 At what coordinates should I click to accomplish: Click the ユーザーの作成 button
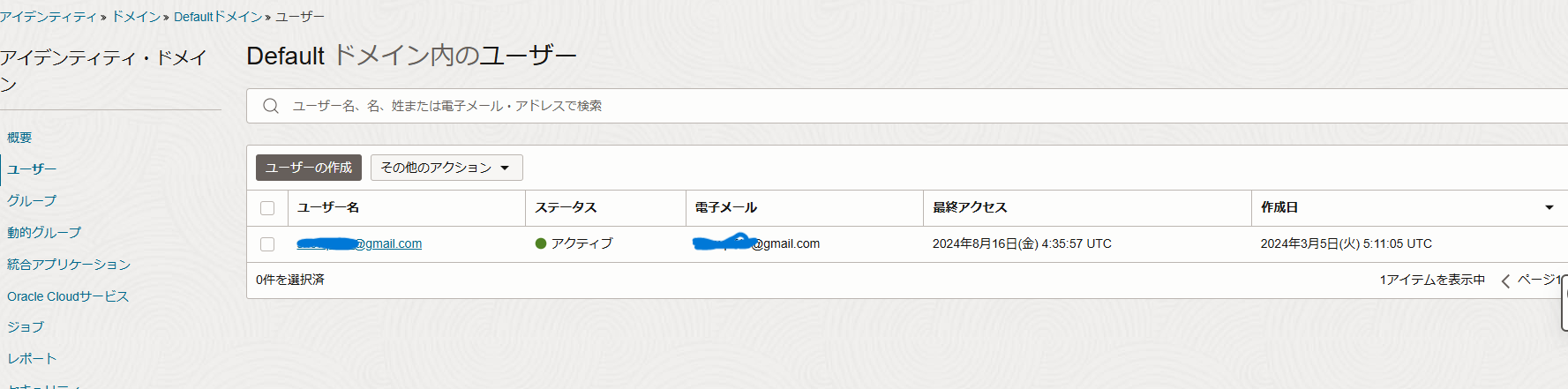[x=309, y=168]
